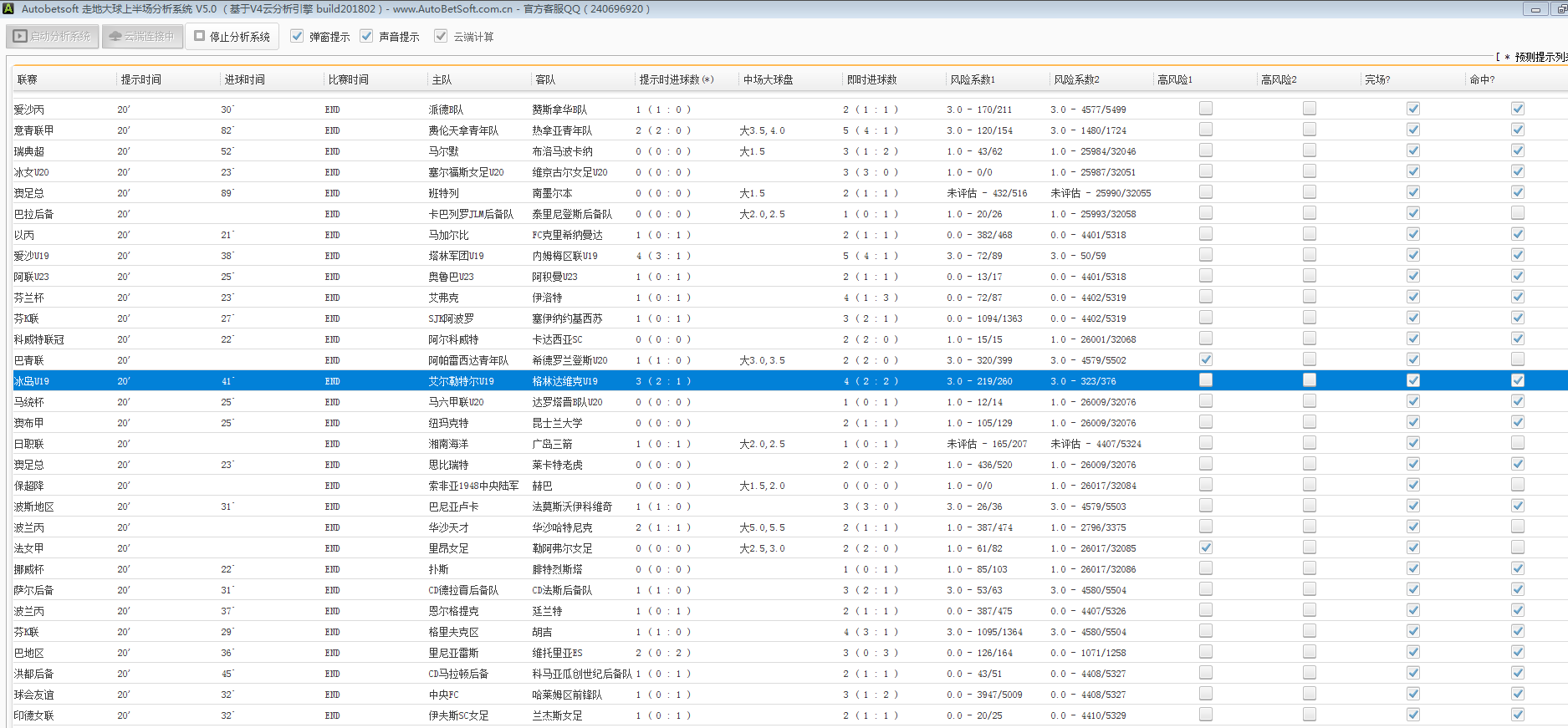Click the cloud icon on 云端连接中
This screenshot has width=1568, height=728.
(115, 37)
